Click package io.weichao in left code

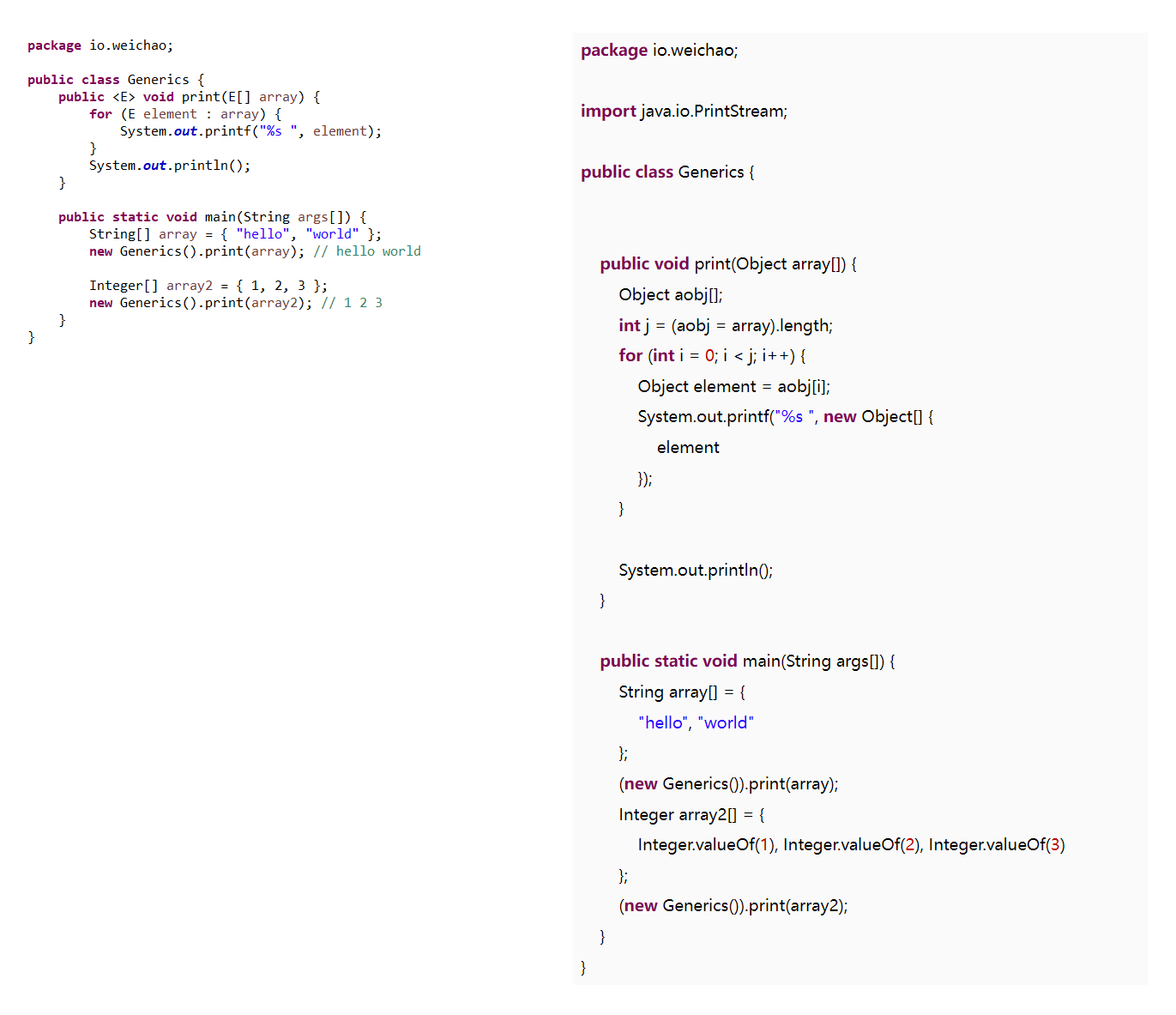coord(100,45)
